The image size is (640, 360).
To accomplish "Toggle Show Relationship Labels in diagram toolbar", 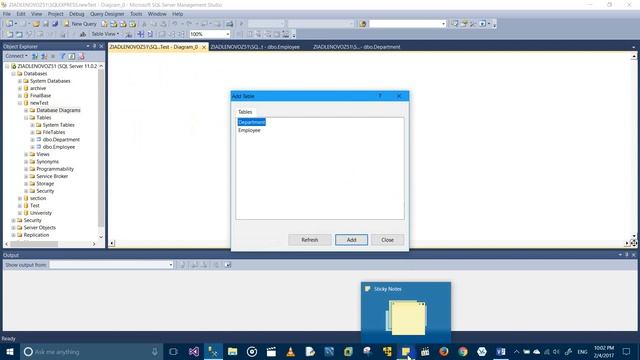I will (x=128, y=34).
